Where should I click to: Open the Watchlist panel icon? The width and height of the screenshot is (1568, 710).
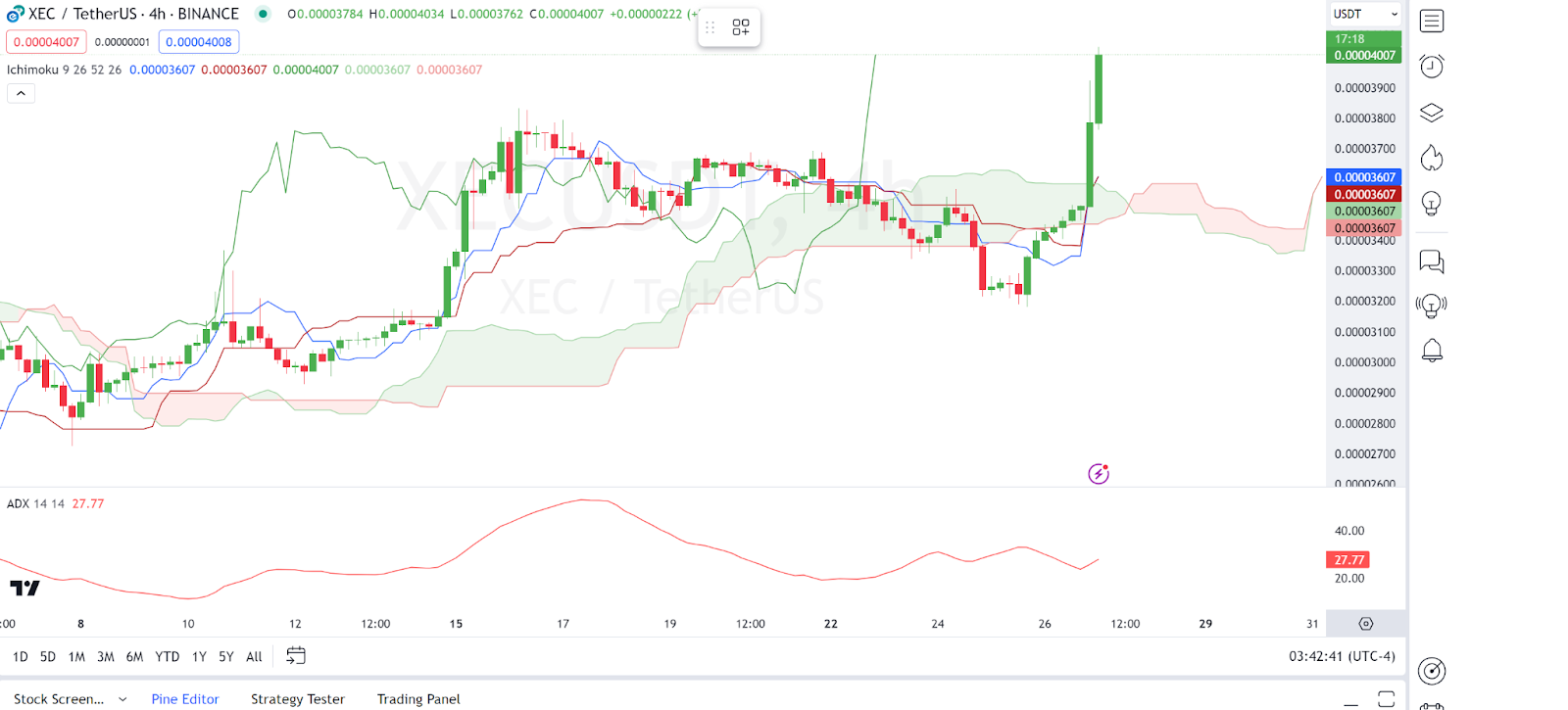[x=1432, y=21]
